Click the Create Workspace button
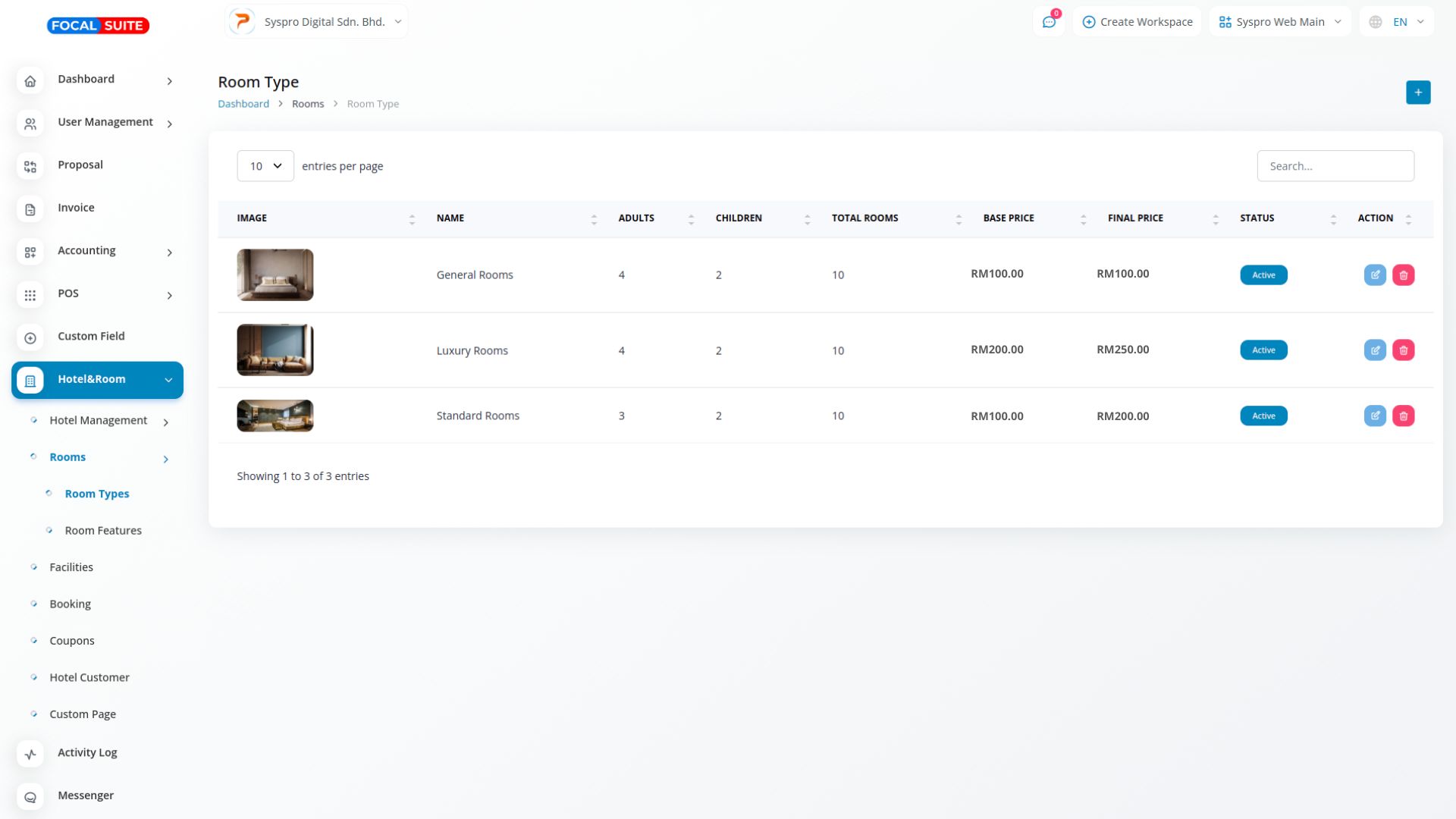Viewport: 1456px width, 819px height. coord(1137,22)
